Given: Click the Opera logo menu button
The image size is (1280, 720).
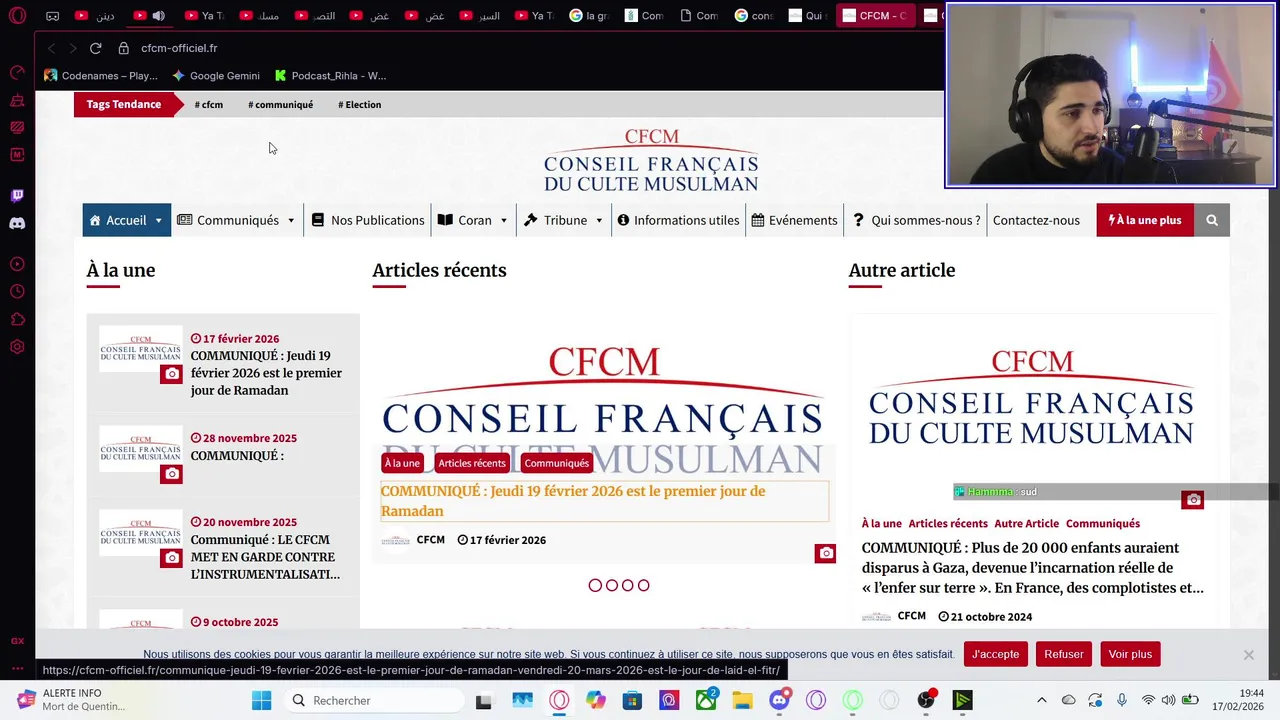Looking at the screenshot, I should tap(17, 16).
